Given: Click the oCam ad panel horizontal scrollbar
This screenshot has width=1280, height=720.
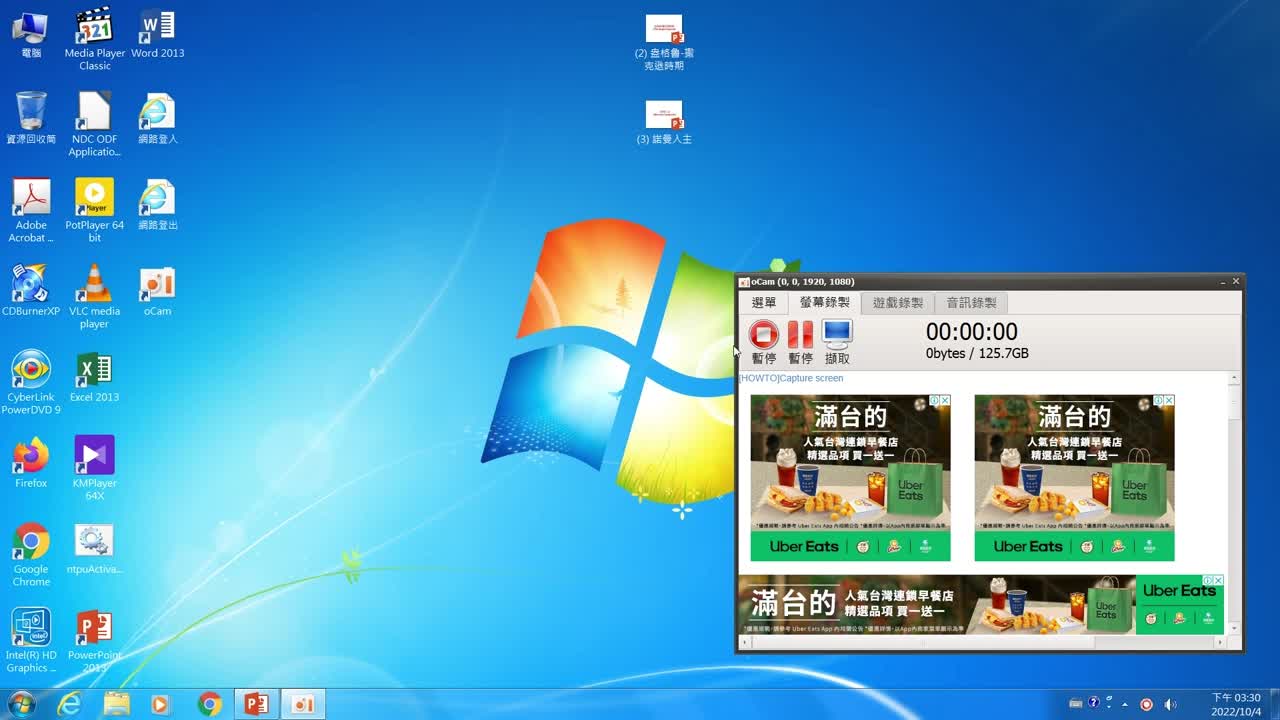Looking at the screenshot, I should pyautogui.click(x=983, y=642).
